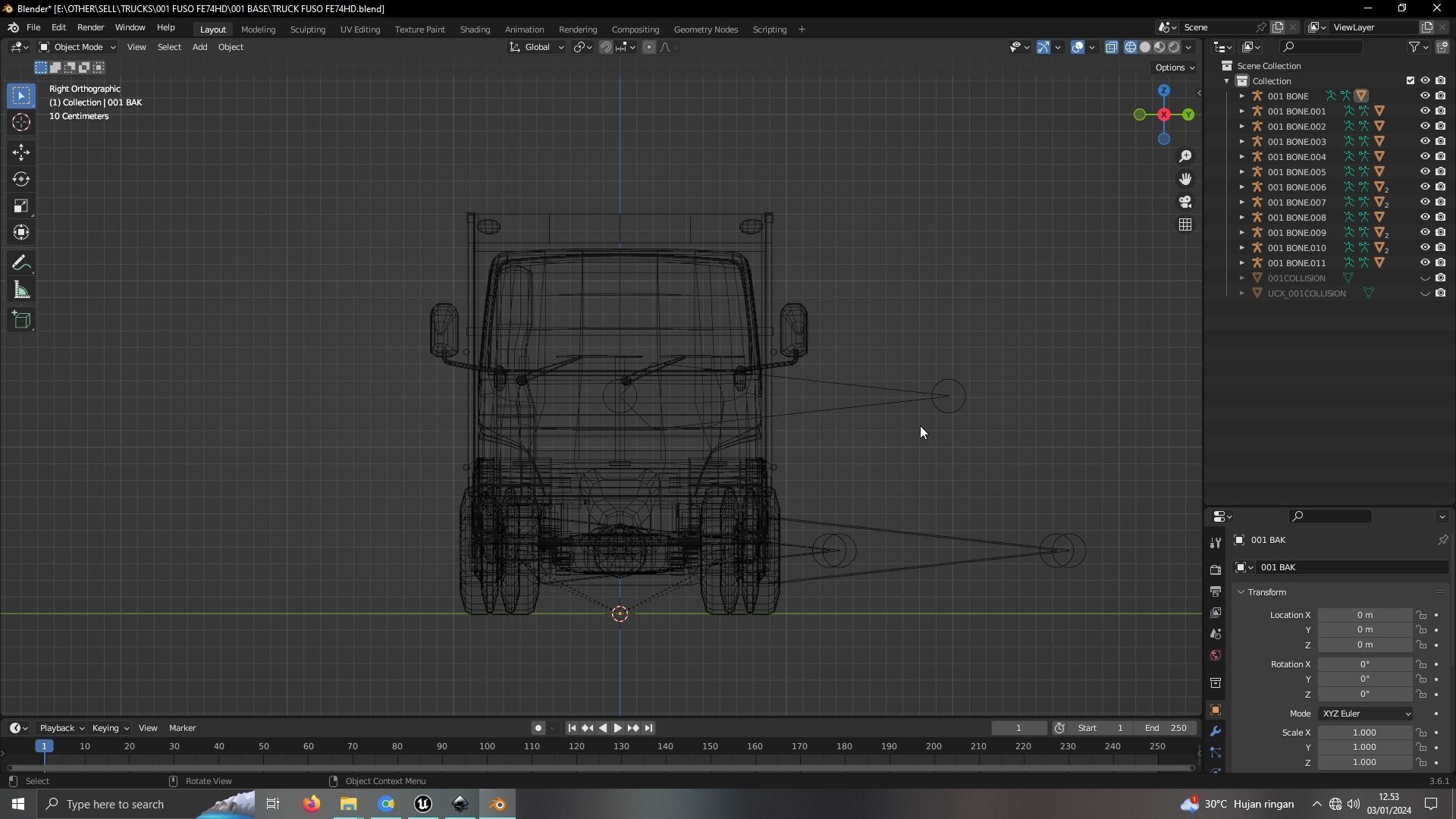This screenshot has width=1456, height=819.
Task: Open the World properties tab
Action: (1216, 655)
